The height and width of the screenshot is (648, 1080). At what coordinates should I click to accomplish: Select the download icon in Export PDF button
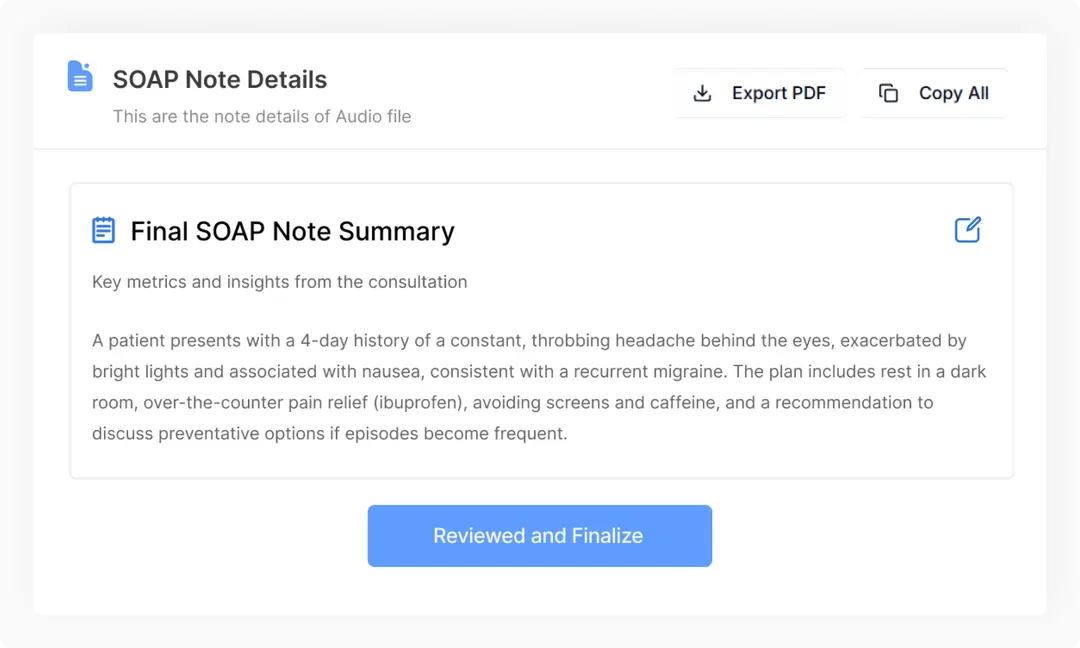coord(703,92)
